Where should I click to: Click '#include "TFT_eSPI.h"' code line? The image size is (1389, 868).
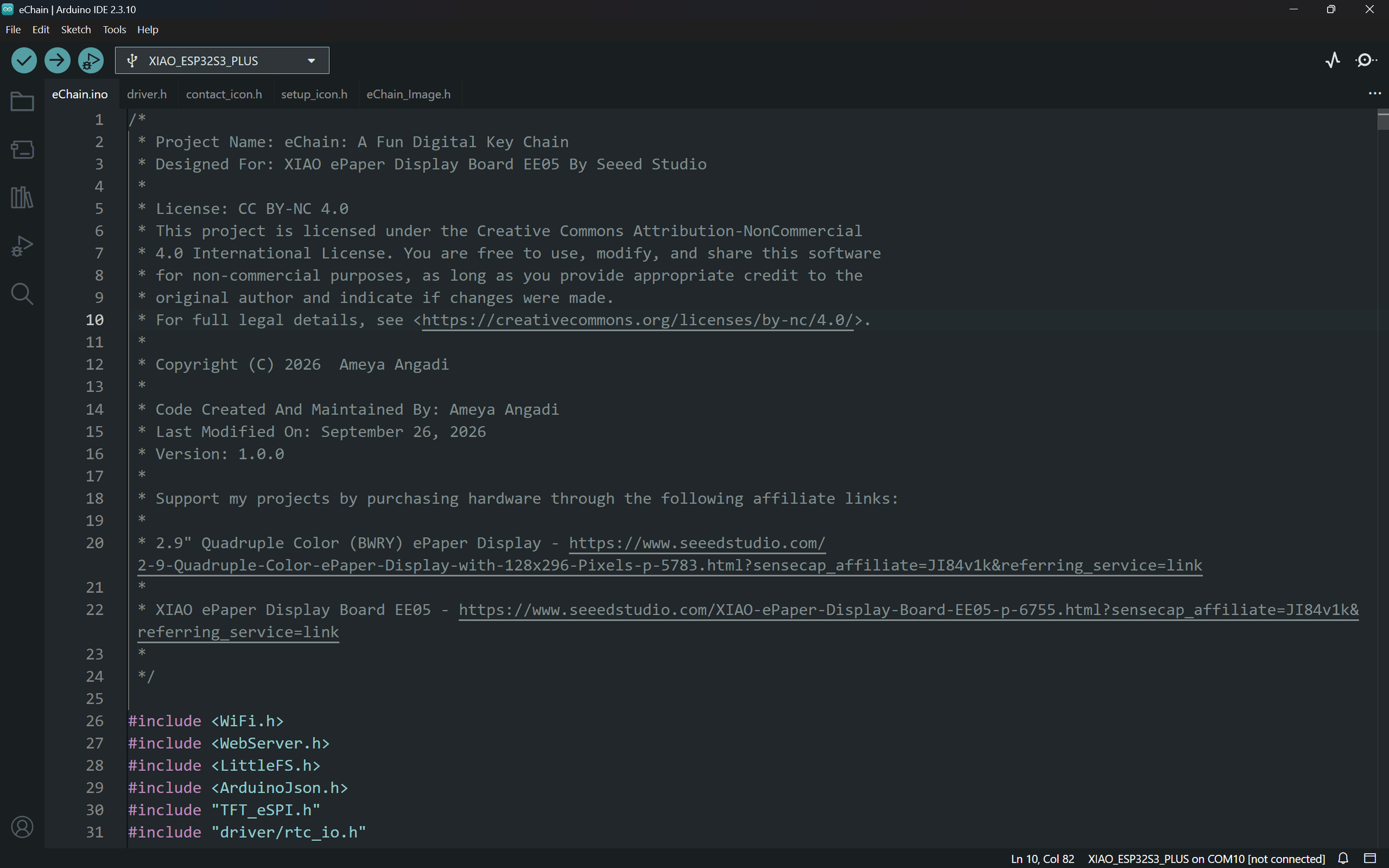tap(224, 810)
